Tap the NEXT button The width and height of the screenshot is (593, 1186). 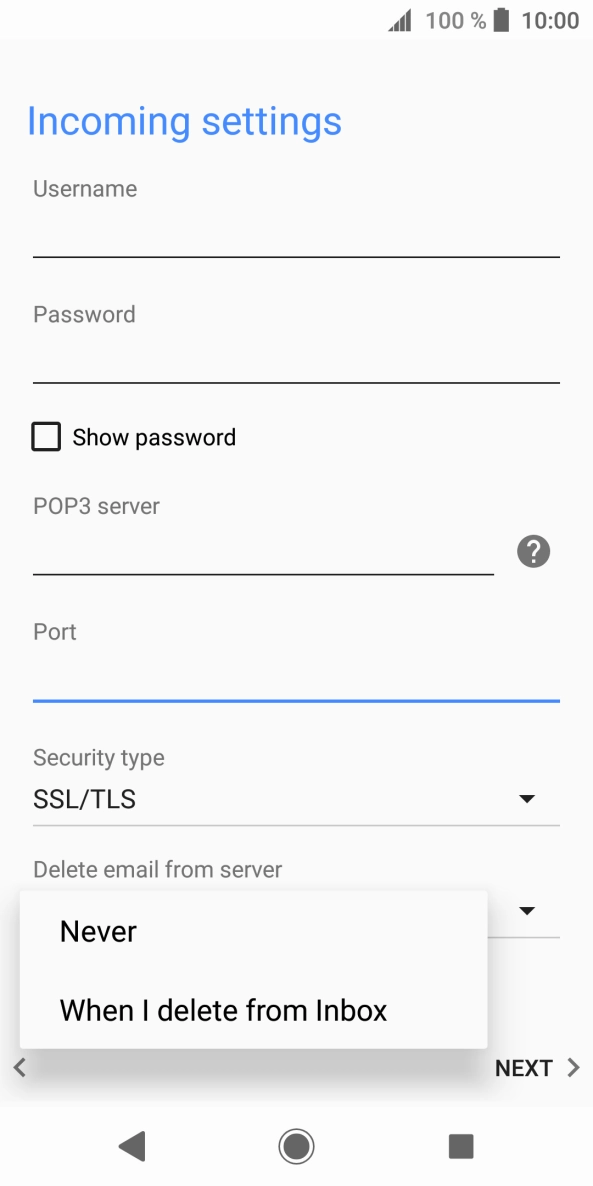pos(523,1067)
